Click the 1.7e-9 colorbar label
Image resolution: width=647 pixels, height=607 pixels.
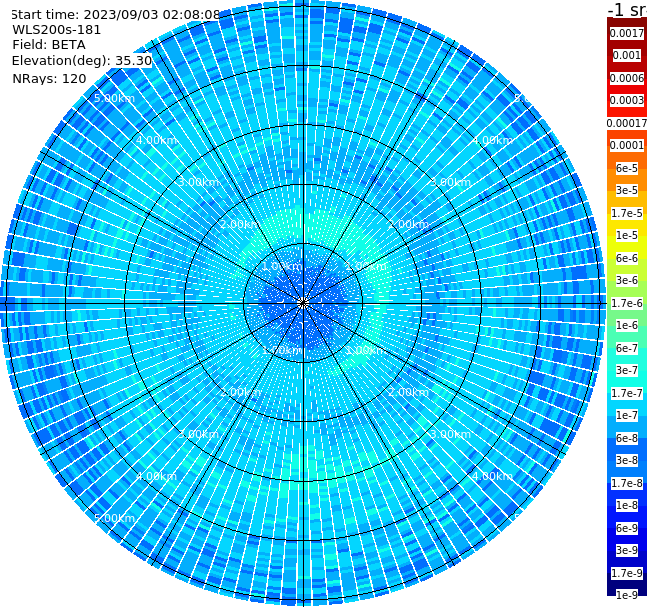(x=627, y=573)
